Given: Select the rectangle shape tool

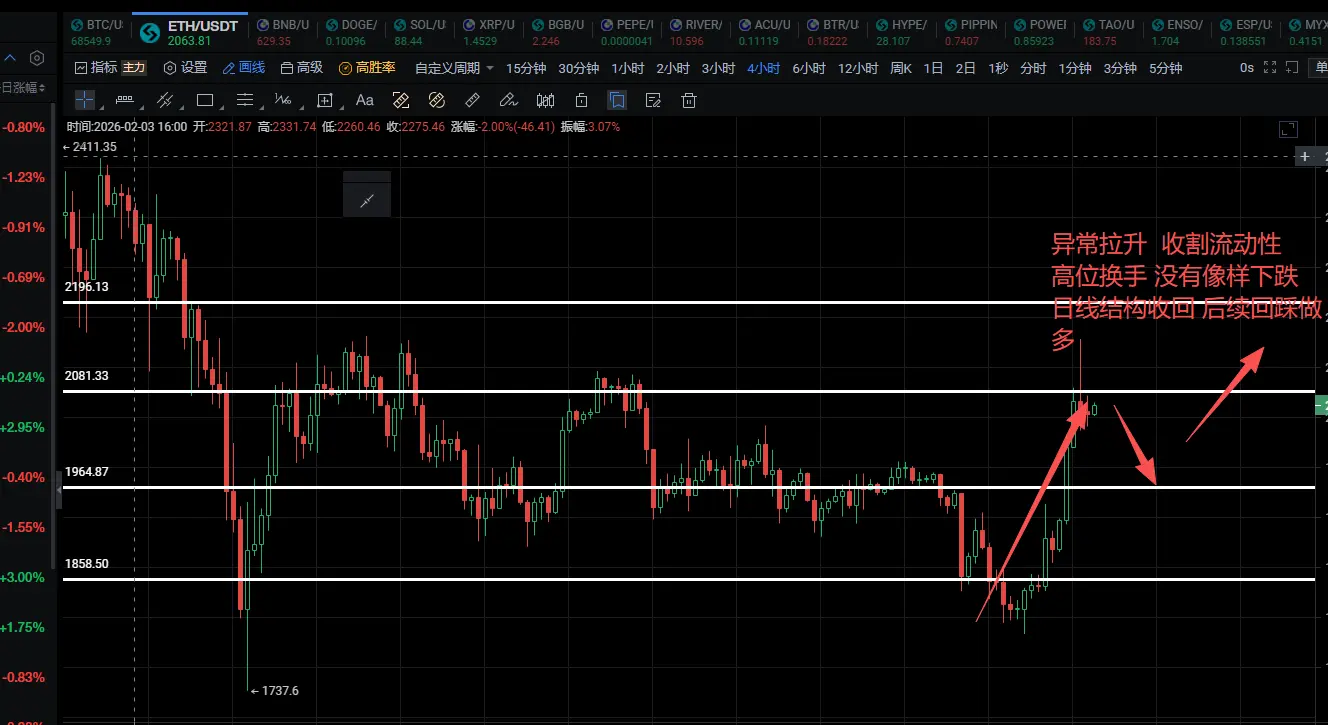Looking at the screenshot, I should pos(205,100).
